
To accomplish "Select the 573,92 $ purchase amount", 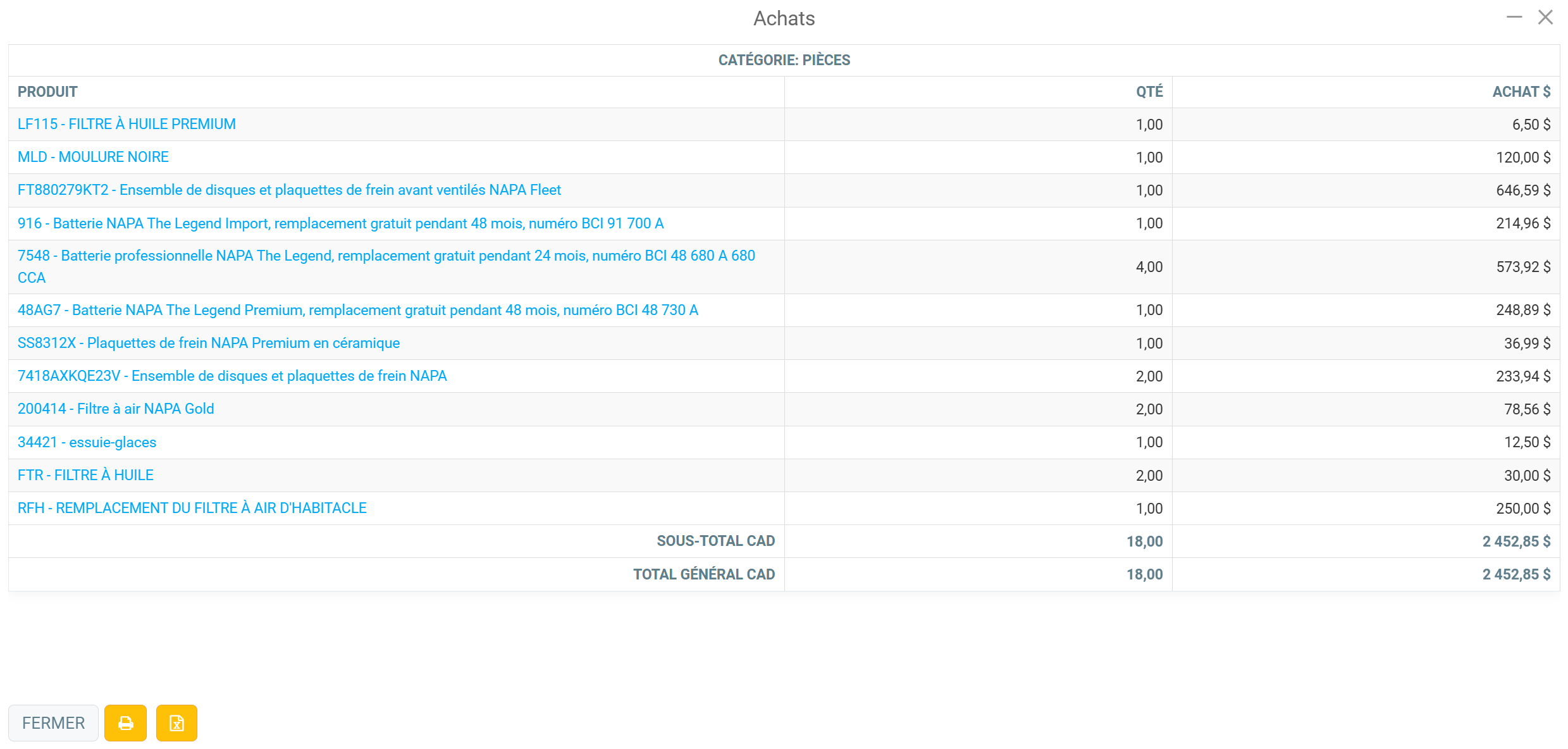I will pyautogui.click(x=1523, y=267).
